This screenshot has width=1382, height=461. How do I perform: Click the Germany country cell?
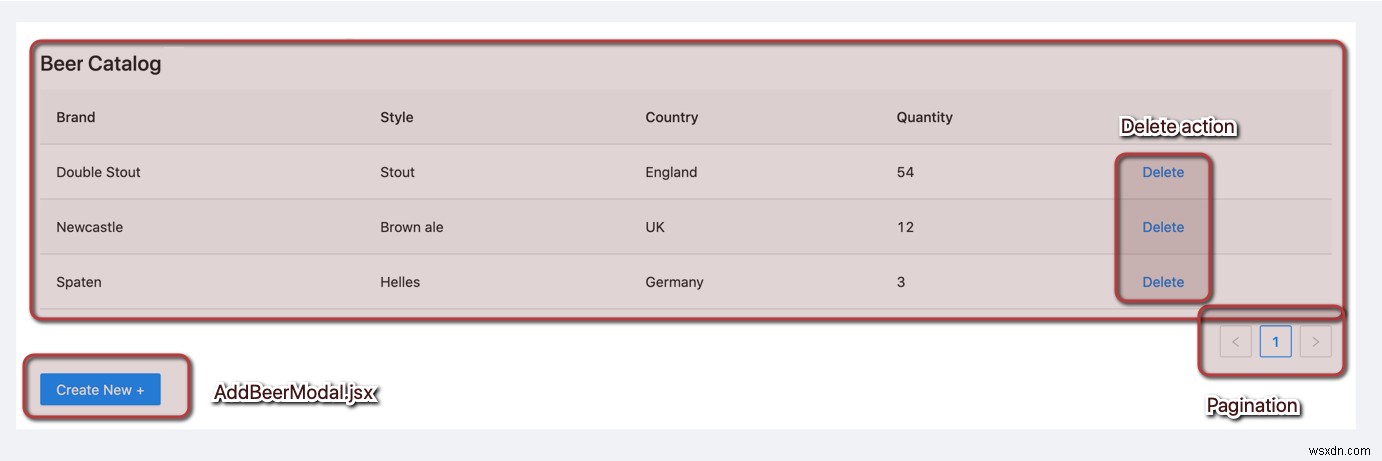[x=674, y=282]
